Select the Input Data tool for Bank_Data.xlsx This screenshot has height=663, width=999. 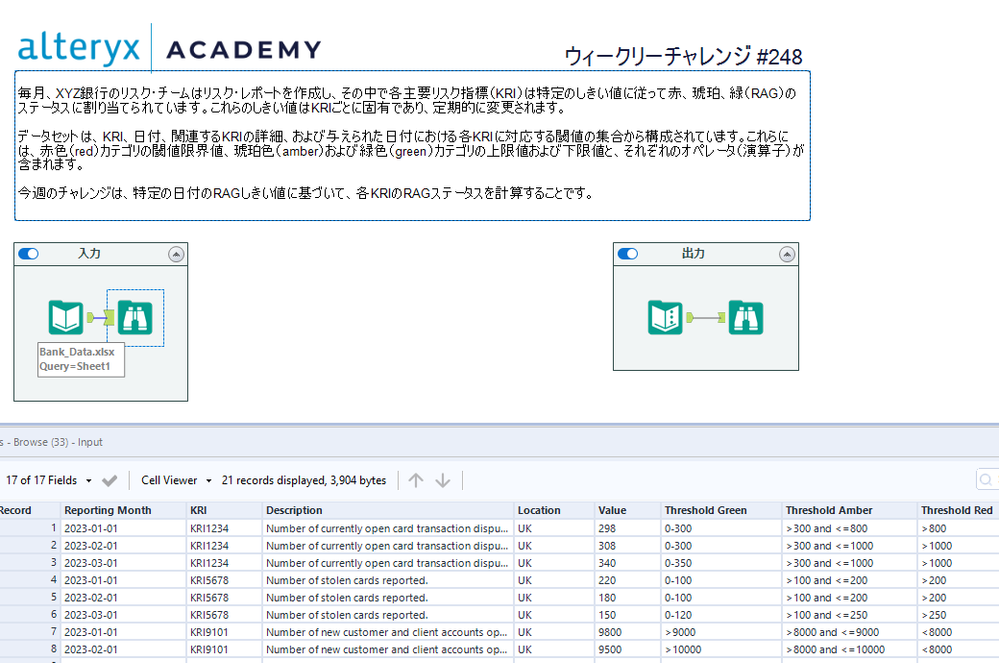pyautogui.click(x=66, y=317)
